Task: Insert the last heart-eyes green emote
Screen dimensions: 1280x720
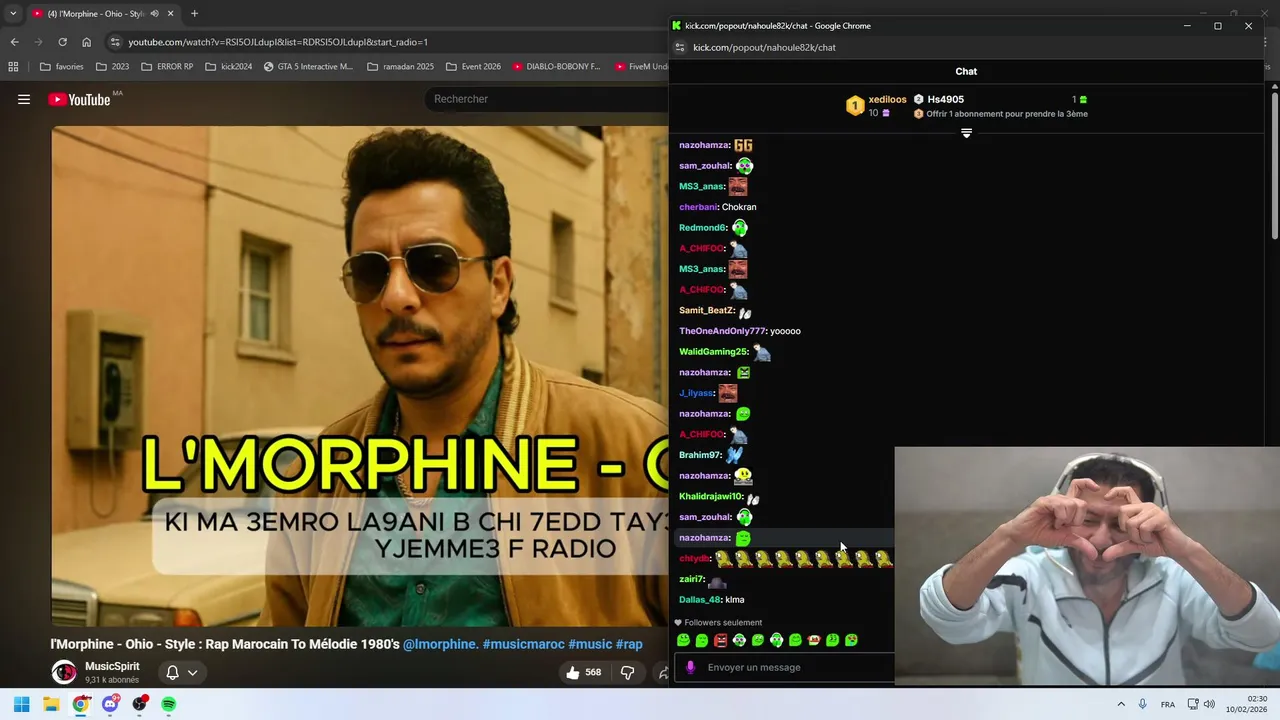Action: click(x=851, y=640)
